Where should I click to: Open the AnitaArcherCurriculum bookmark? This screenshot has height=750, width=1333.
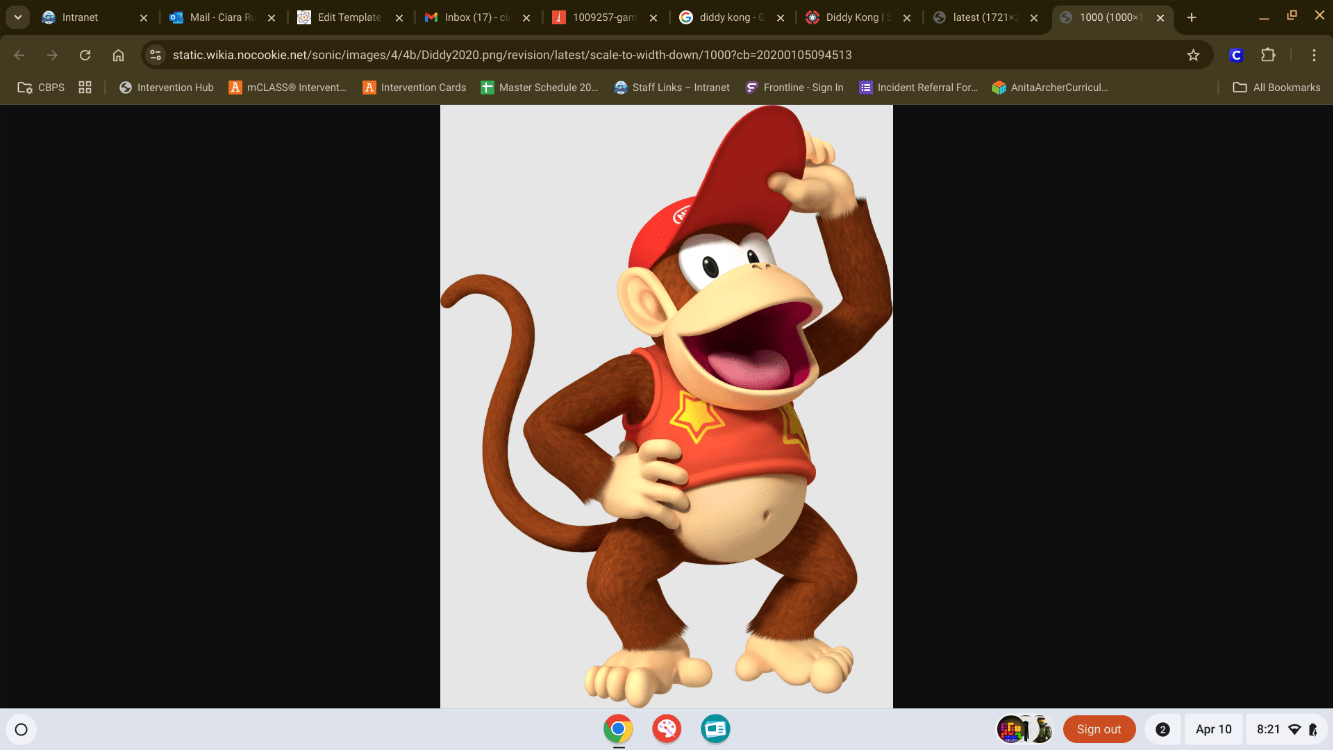tap(1050, 87)
